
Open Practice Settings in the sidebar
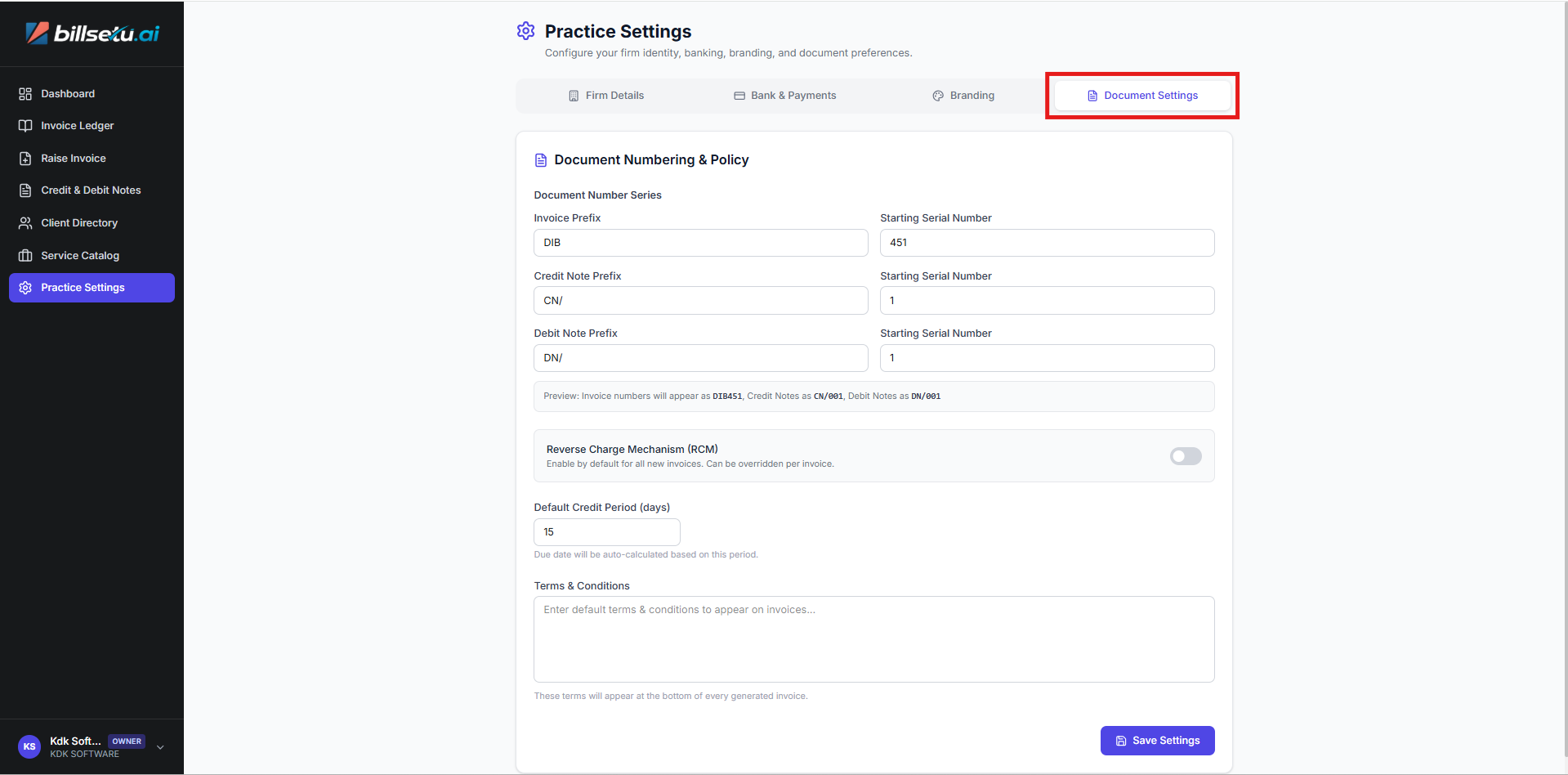coord(92,288)
